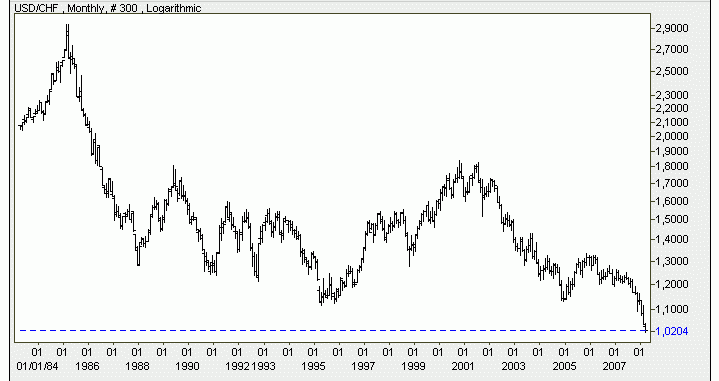Click the 2007 year label
719x381 pixels.
click(614, 366)
